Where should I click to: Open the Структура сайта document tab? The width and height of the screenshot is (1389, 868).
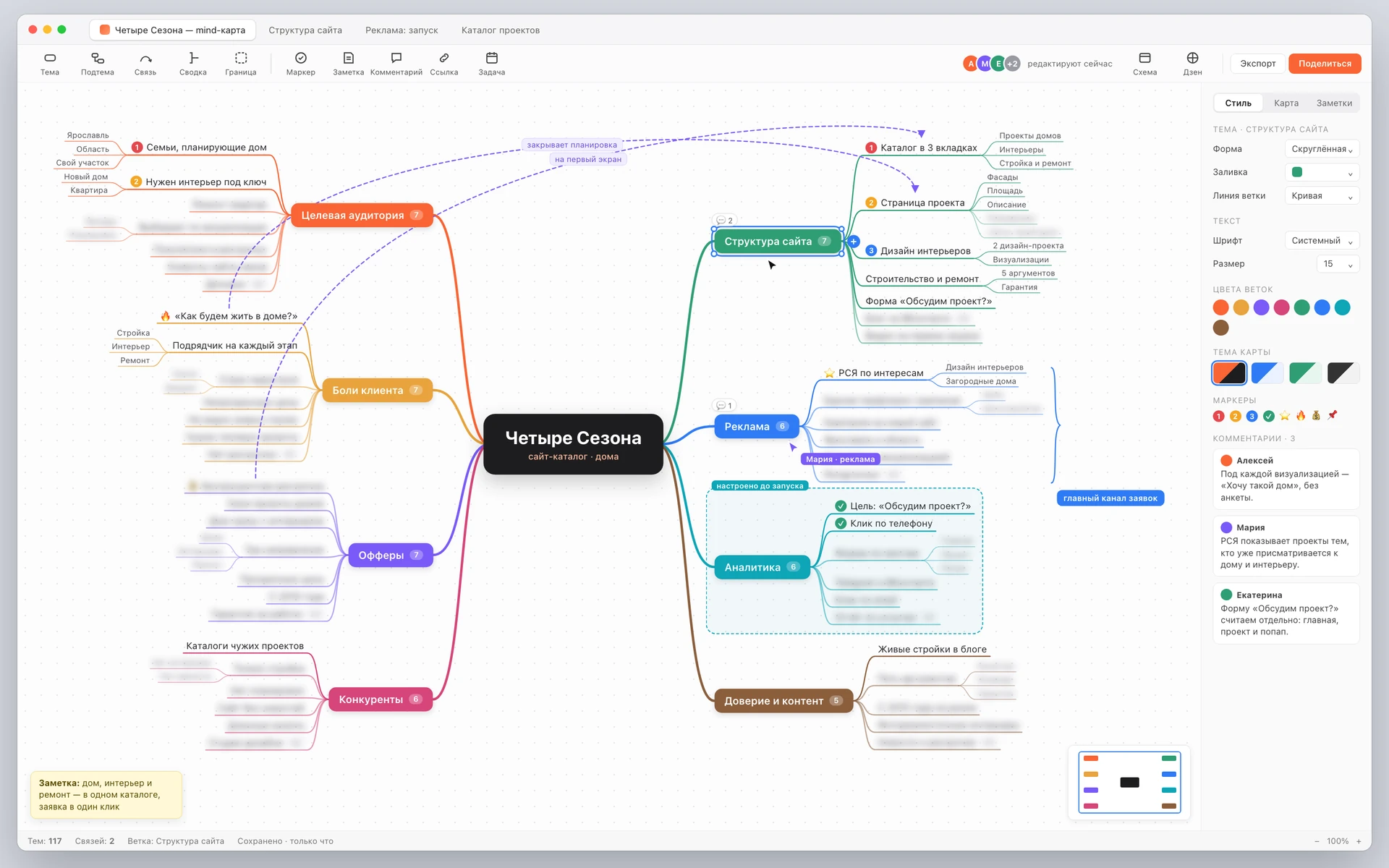click(305, 30)
